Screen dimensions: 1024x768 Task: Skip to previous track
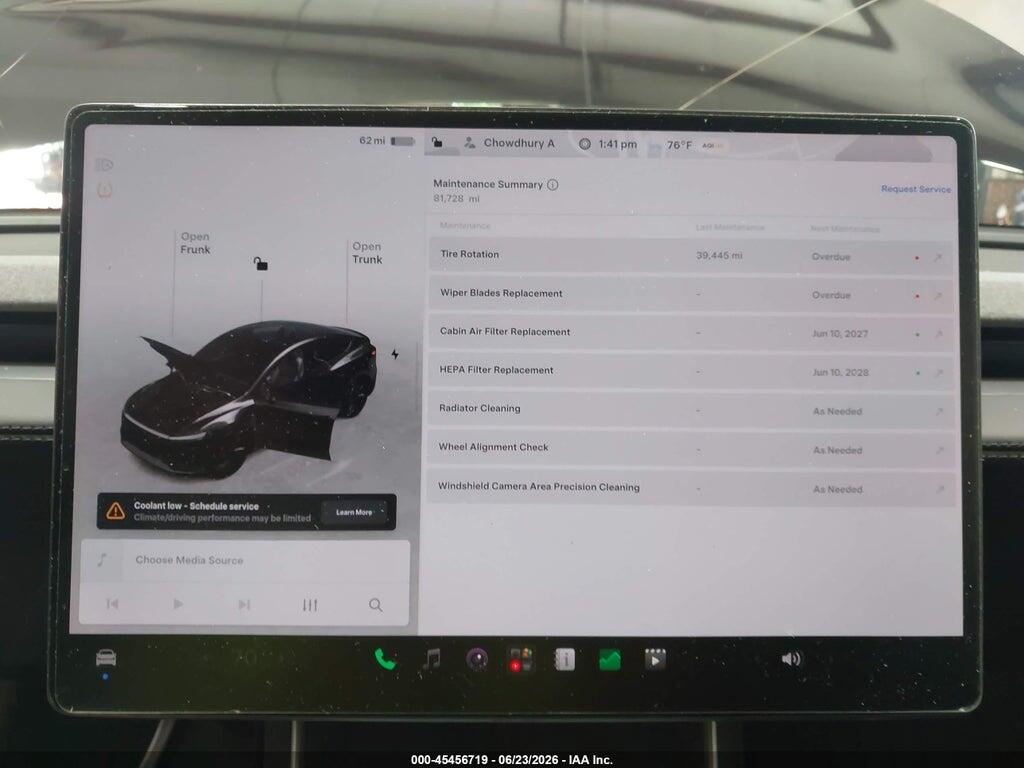(x=112, y=604)
